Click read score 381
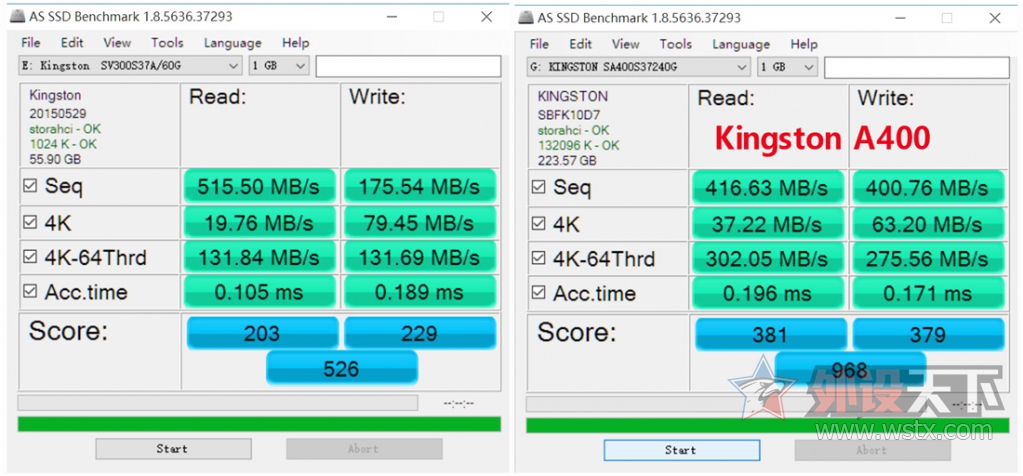 point(771,334)
